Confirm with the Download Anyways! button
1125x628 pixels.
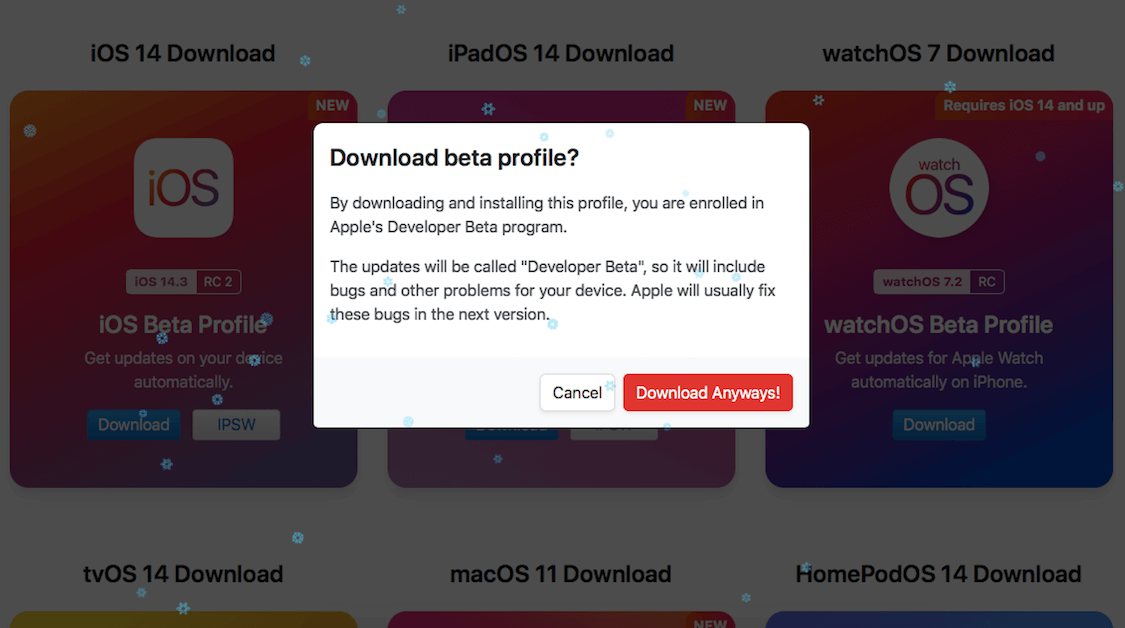(x=708, y=393)
